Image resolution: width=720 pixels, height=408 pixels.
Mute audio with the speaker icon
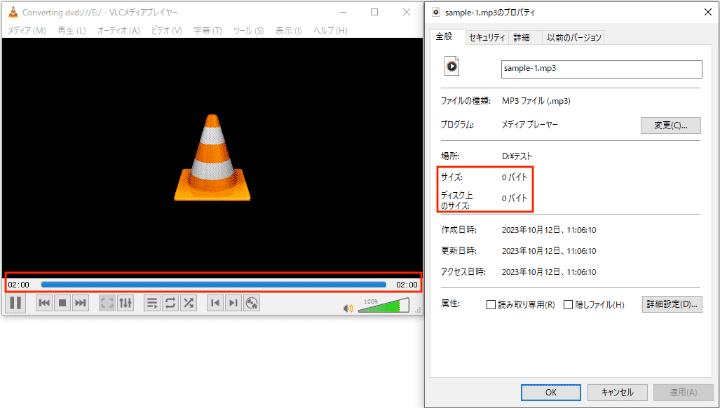349,308
